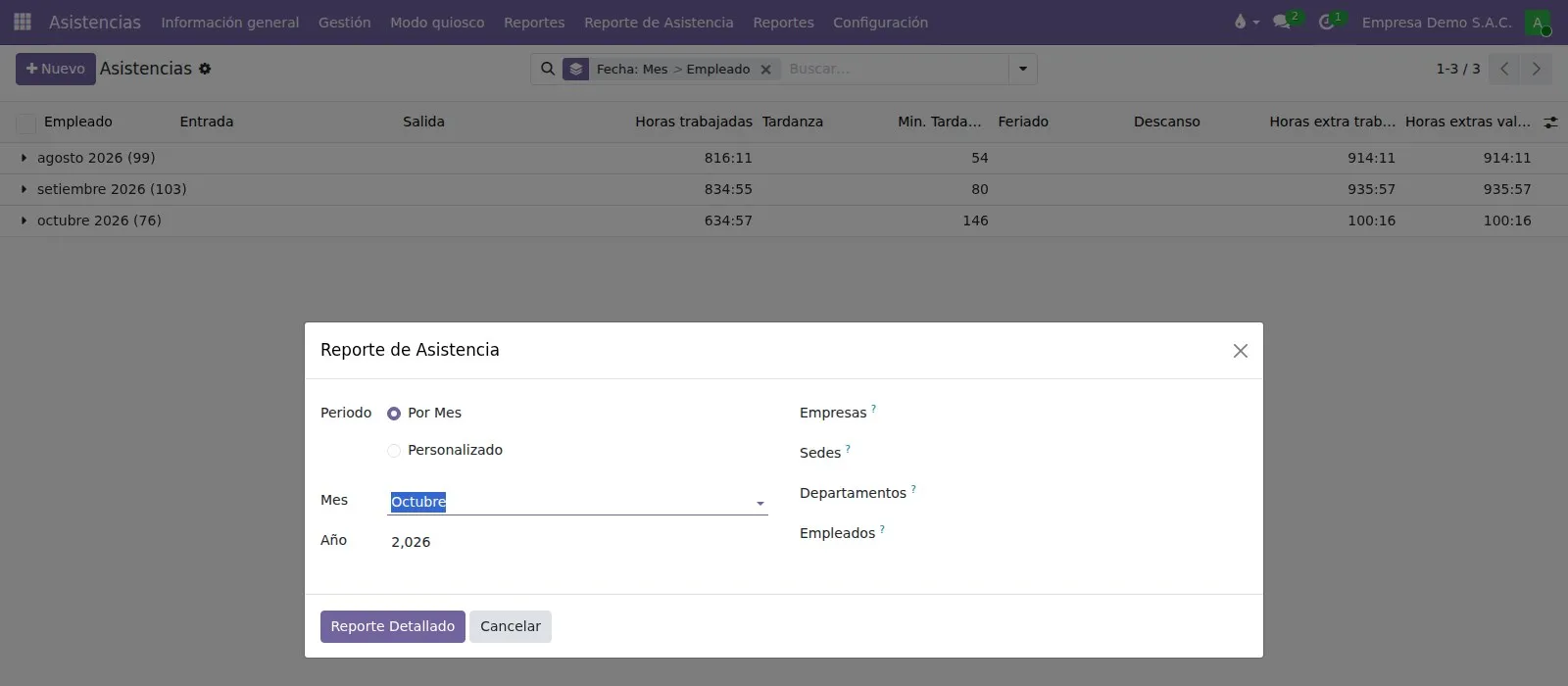Click the Departamentos help question mark
Viewport: 1568px width, 686px height.
pyautogui.click(x=913, y=489)
